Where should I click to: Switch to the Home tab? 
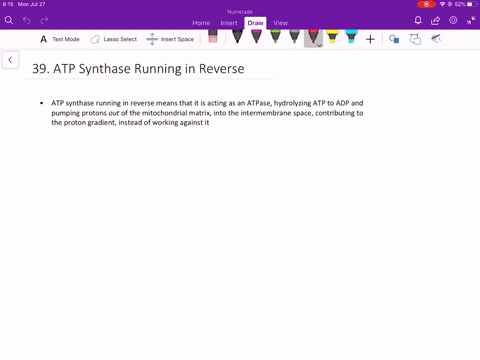pos(201,23)
